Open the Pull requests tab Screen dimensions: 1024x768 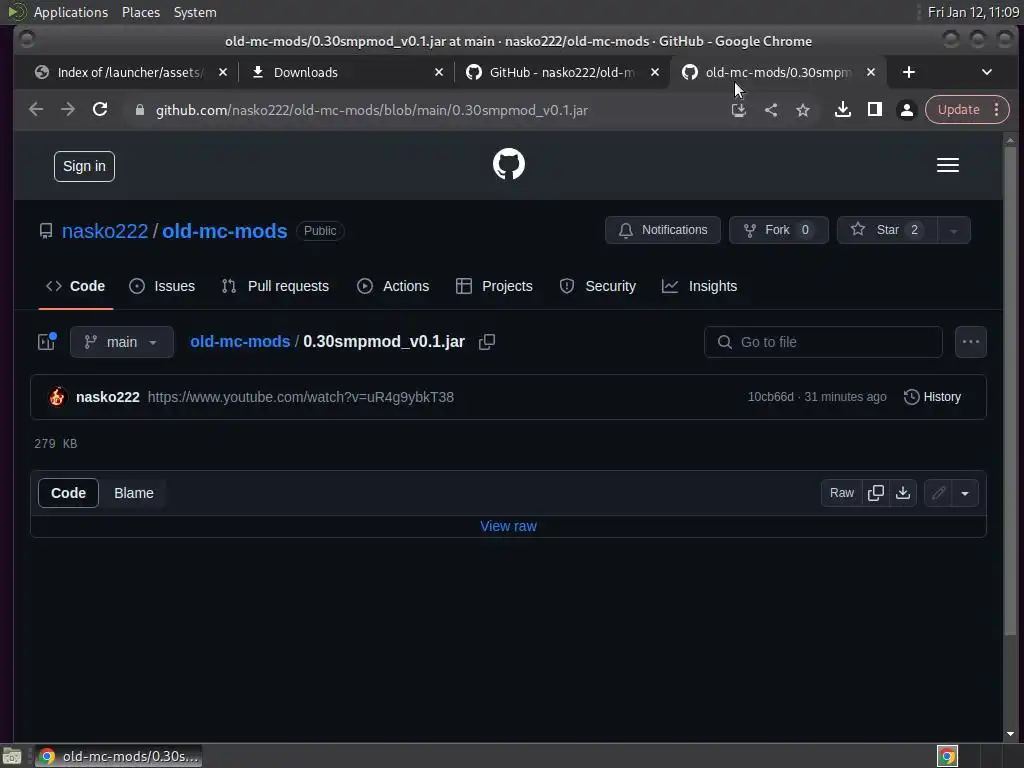tap(275, 286)
